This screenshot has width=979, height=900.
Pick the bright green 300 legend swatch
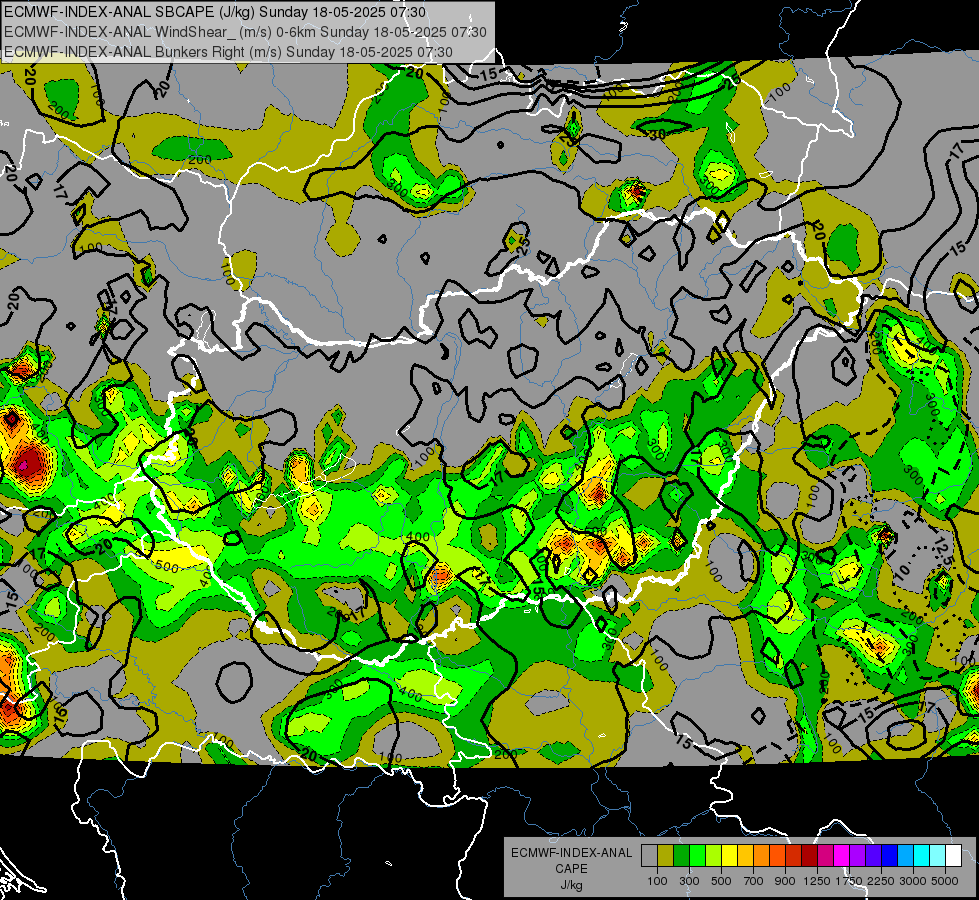[697, 855]
